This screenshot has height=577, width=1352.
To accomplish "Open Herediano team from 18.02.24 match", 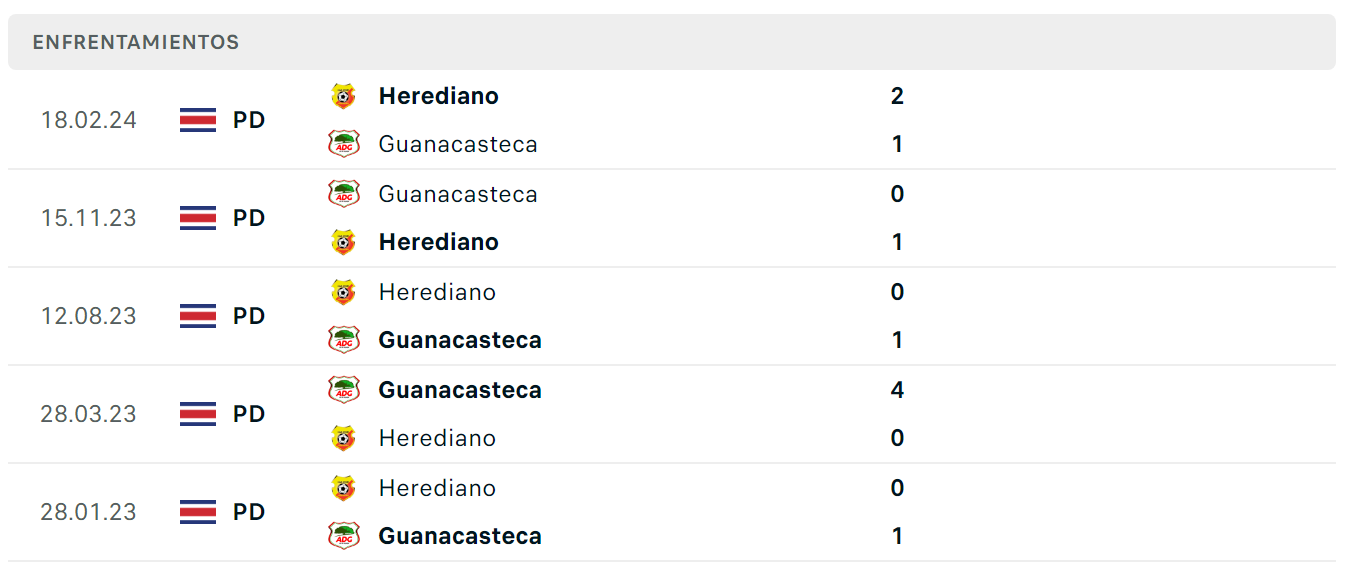I will tap(438, 96).
